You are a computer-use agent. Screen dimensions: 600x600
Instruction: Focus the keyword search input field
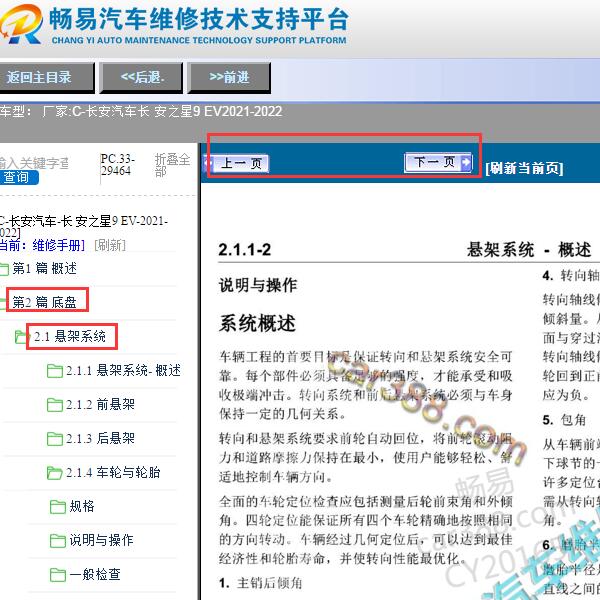[34, 163]
